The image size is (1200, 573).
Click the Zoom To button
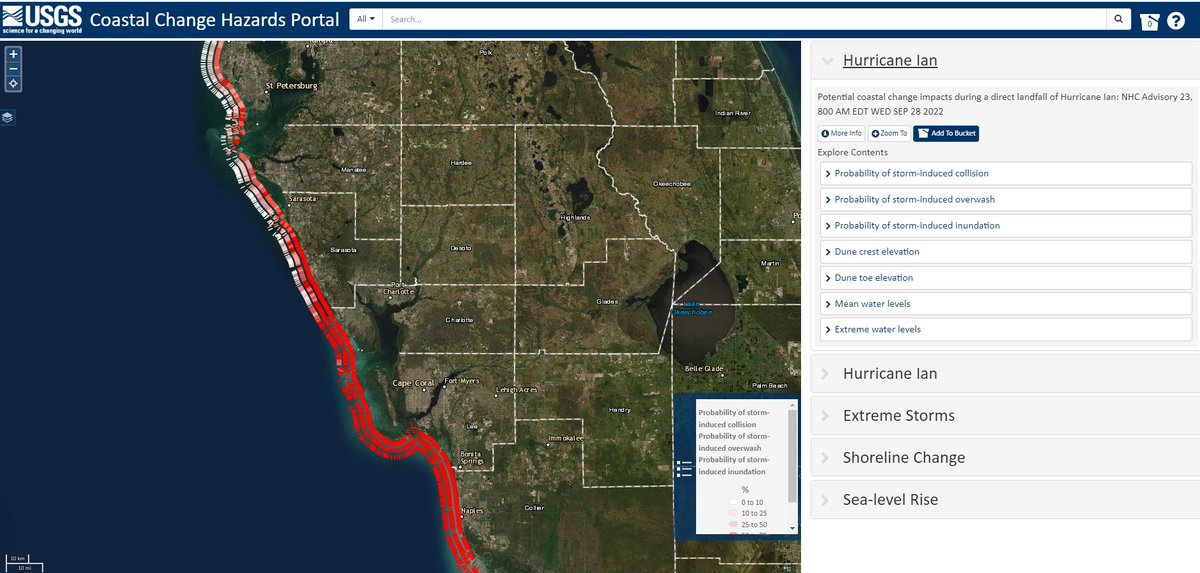click(889, 133)
